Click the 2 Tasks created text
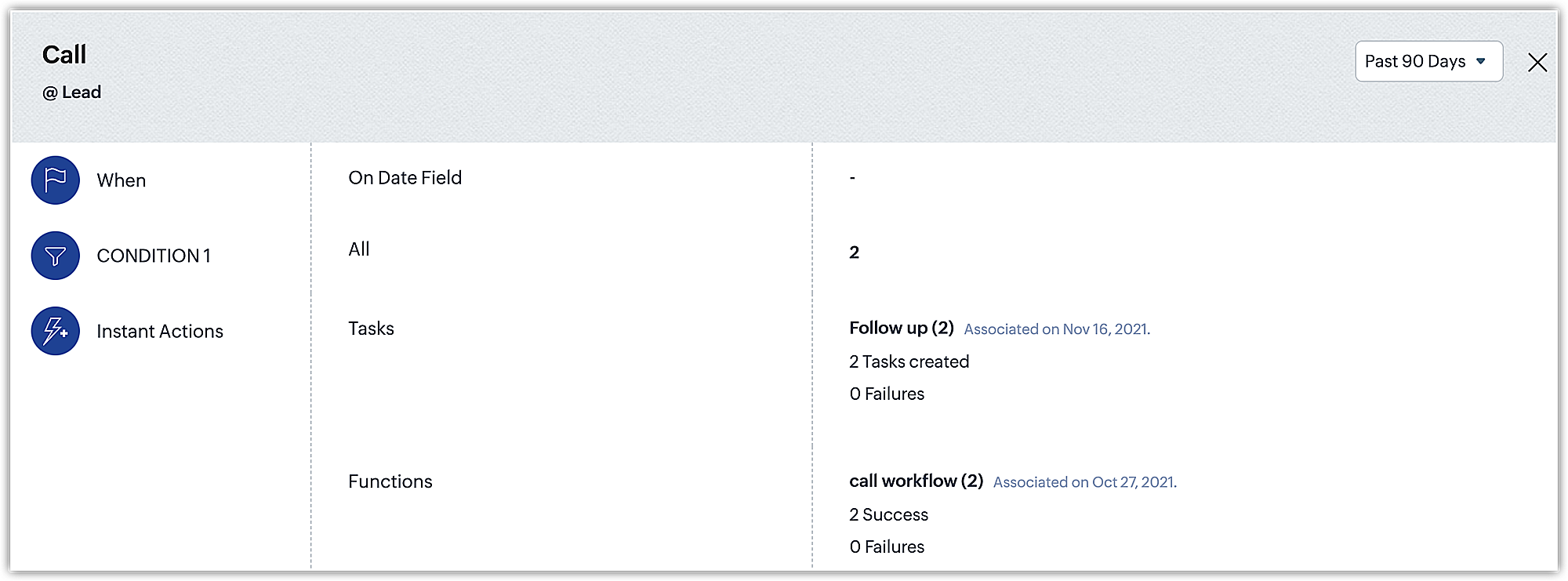The height and width of the screenshot is (581, 1568). click(x=909, y=361)
